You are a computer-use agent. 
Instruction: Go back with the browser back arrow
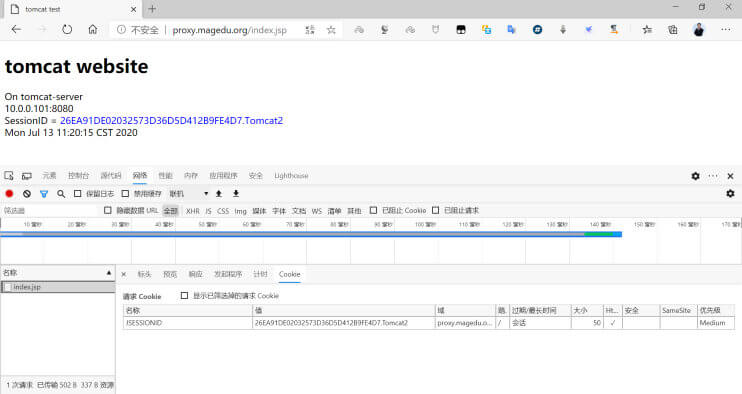click(16, 29)
